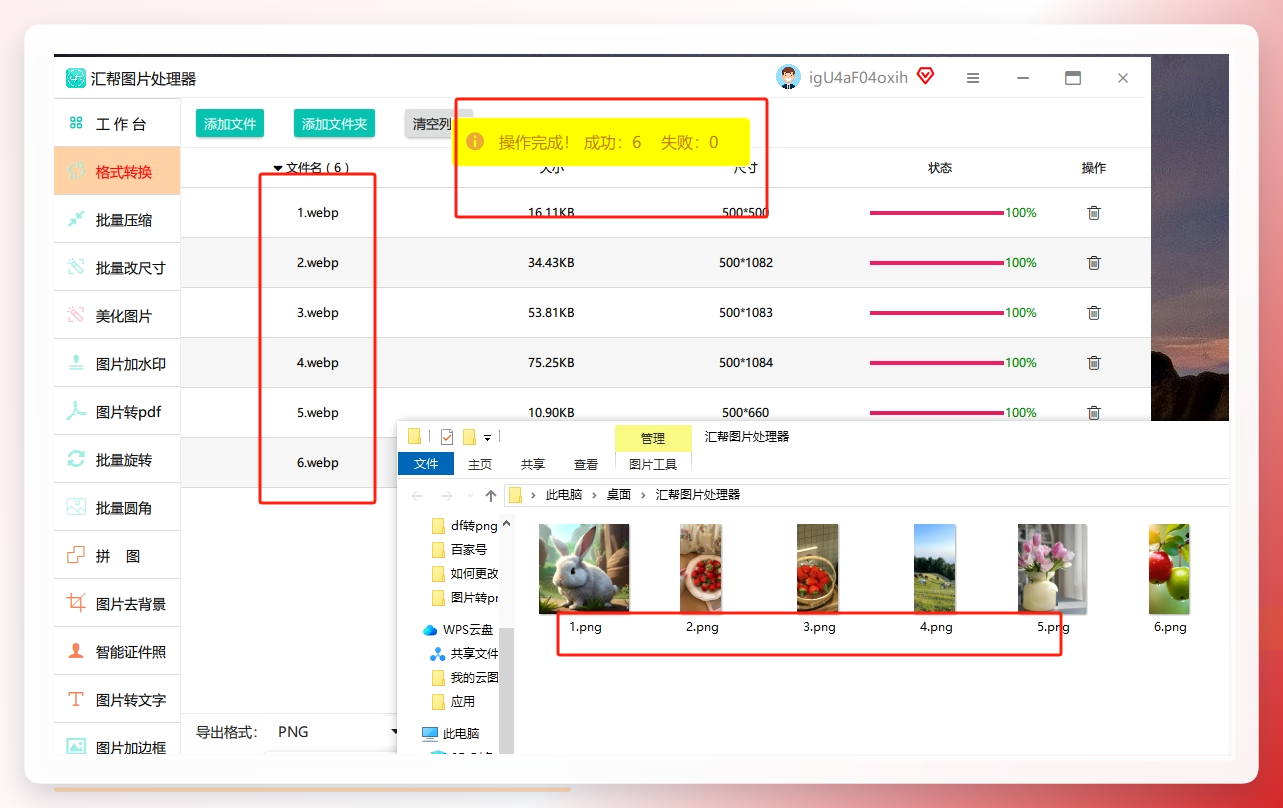
Task: Open 批量改尺寸 batch resize tool
Action: click(x=117, y=268)
